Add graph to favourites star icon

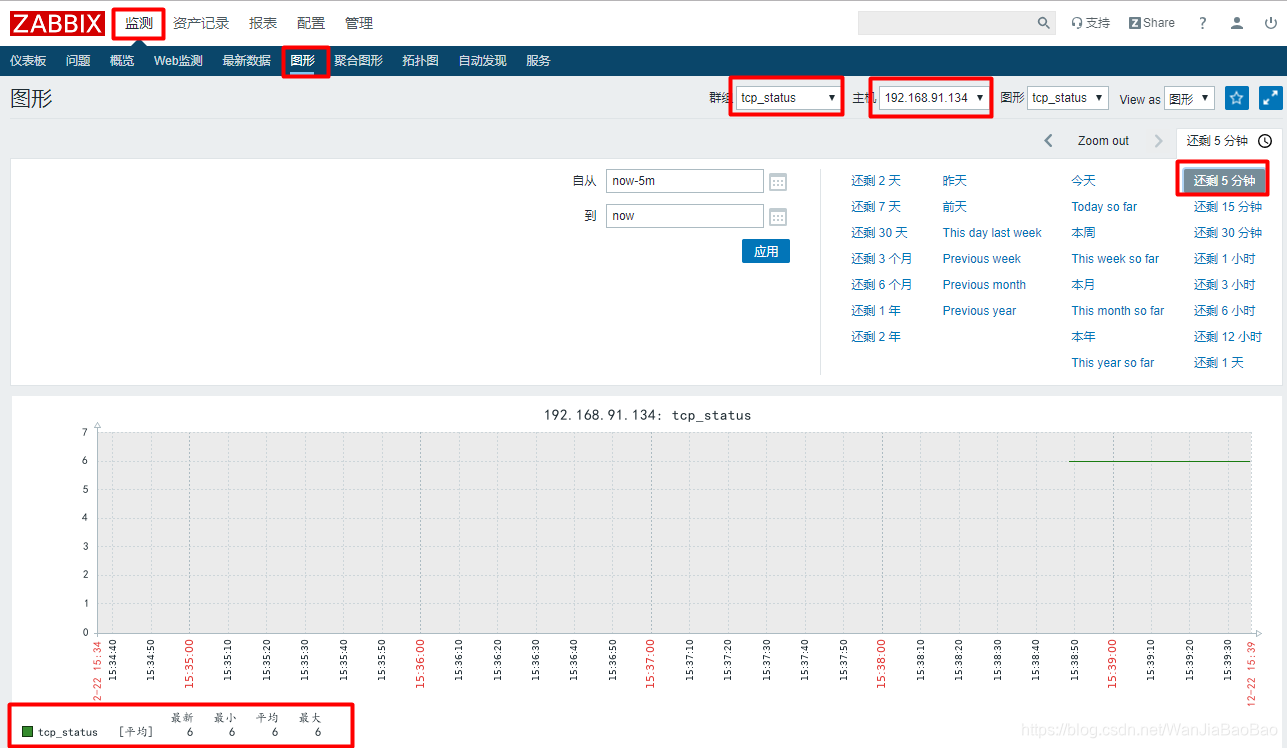click(1237, 98)
